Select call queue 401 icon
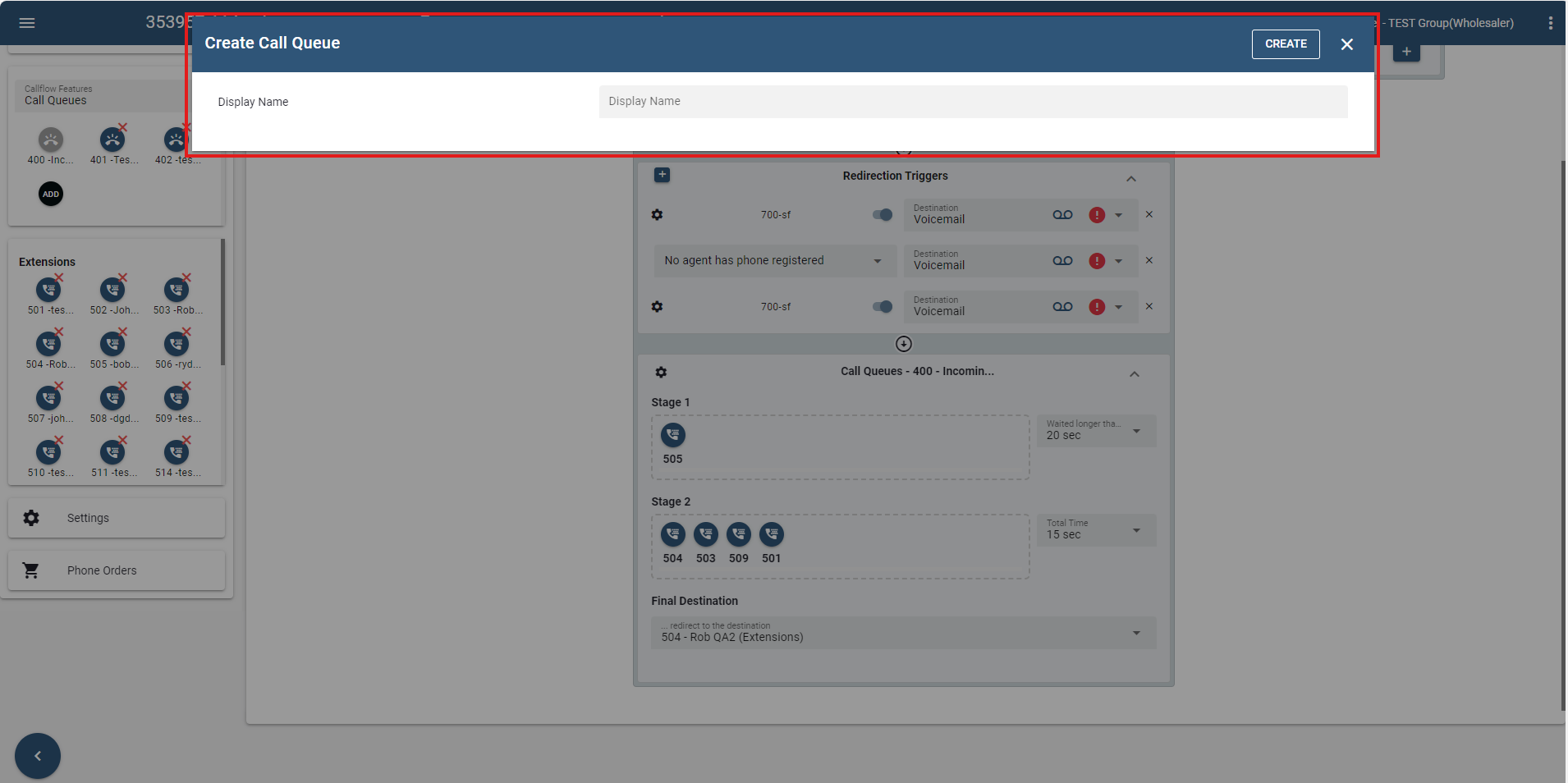 point(112,140)
